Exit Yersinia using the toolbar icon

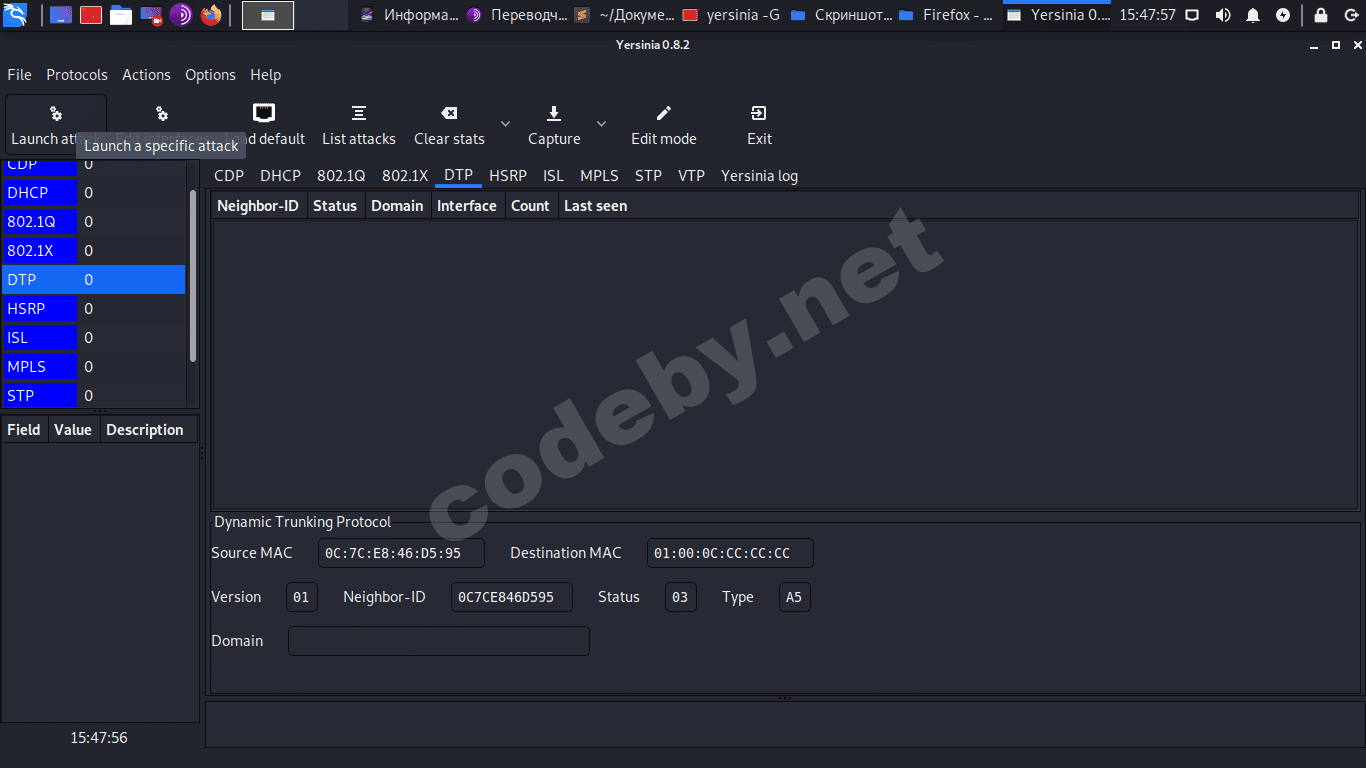tap(758, 123)
